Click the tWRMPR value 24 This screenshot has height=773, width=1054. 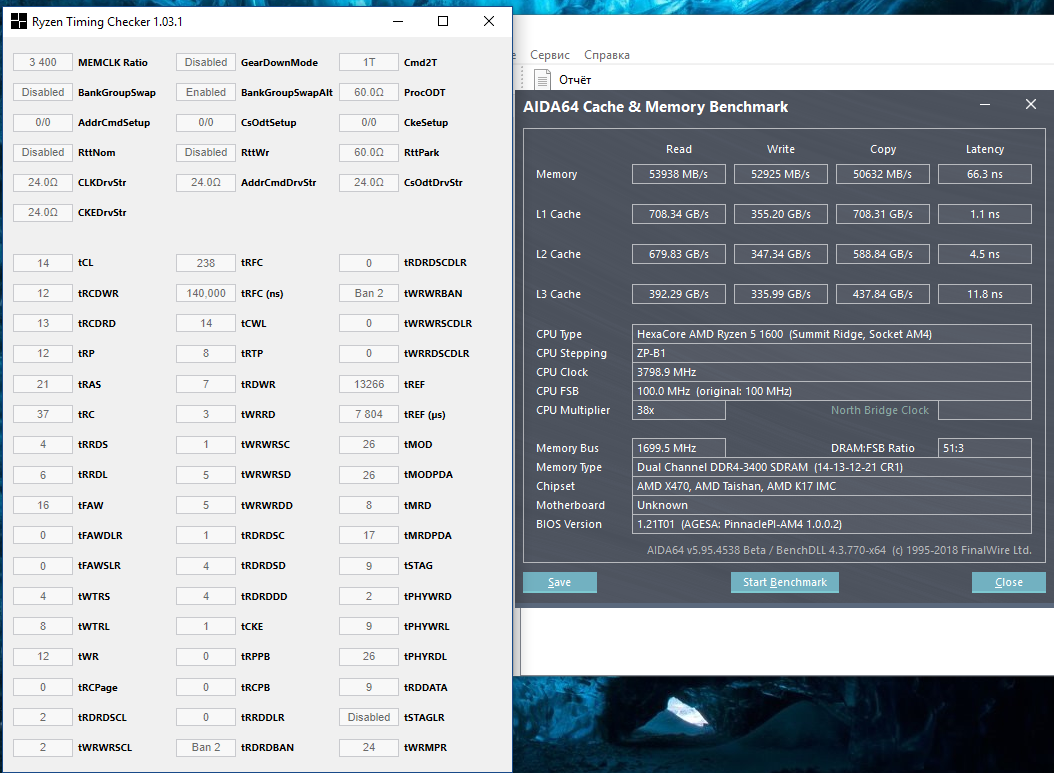click(x=369, y=747)
